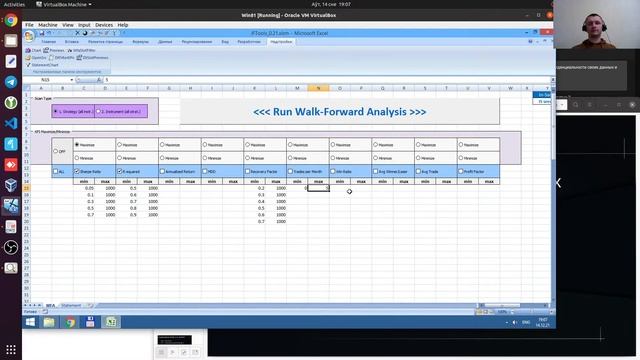Open the Надстройки ribbon tab

(281, 42)
